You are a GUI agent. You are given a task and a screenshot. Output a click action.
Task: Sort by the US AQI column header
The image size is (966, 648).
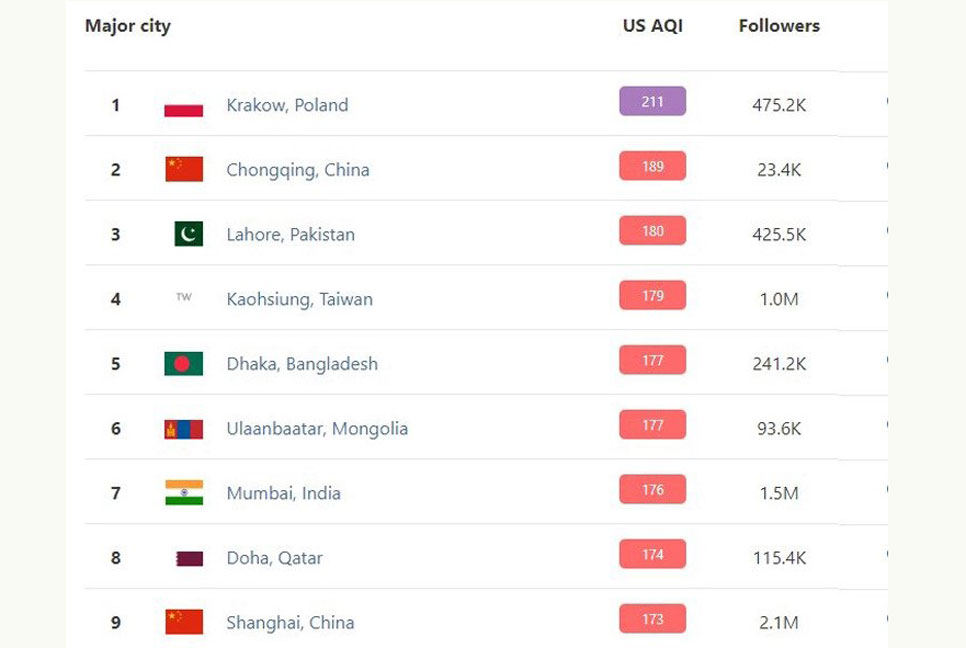point(652,26)
